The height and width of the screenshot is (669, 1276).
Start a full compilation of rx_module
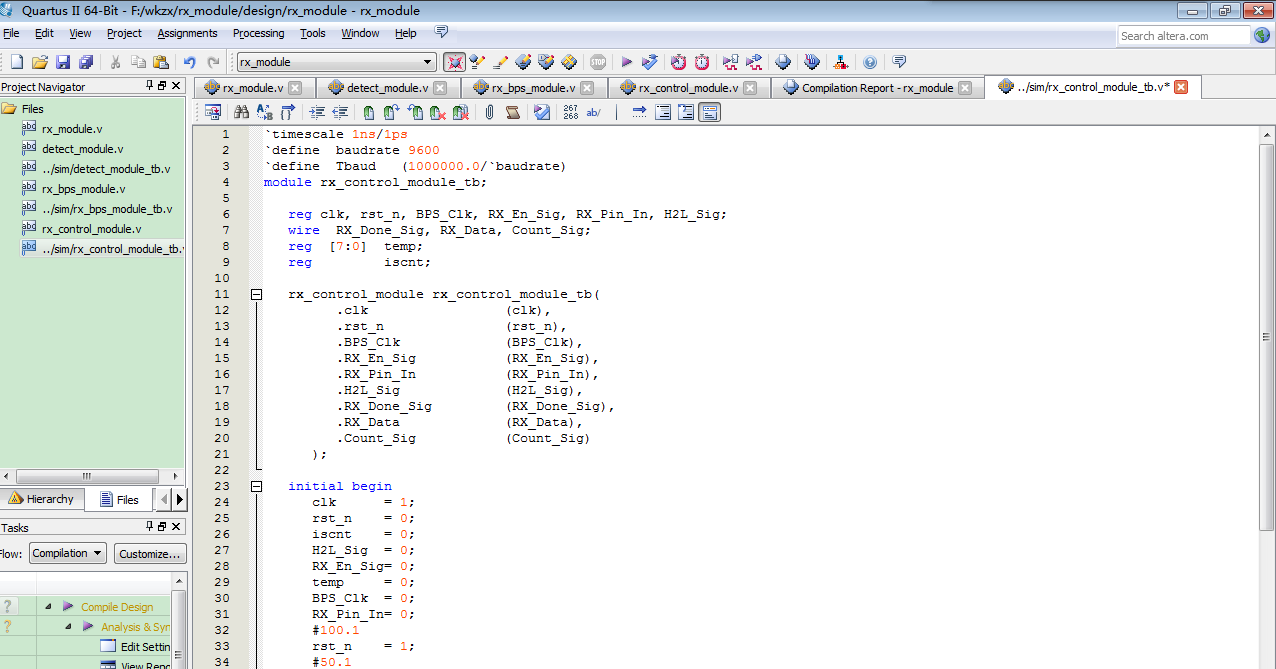pos(628,61)
